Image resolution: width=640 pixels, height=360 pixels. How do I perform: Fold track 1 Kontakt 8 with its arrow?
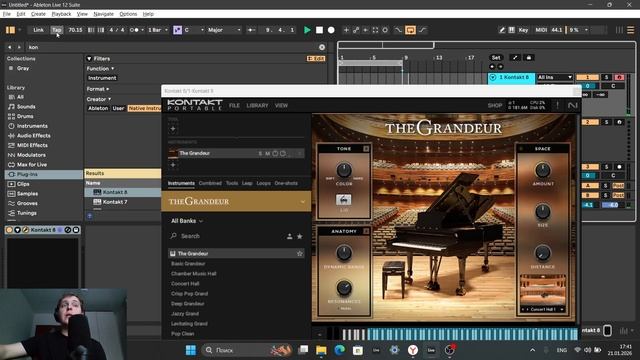click(x=493, y=77)
